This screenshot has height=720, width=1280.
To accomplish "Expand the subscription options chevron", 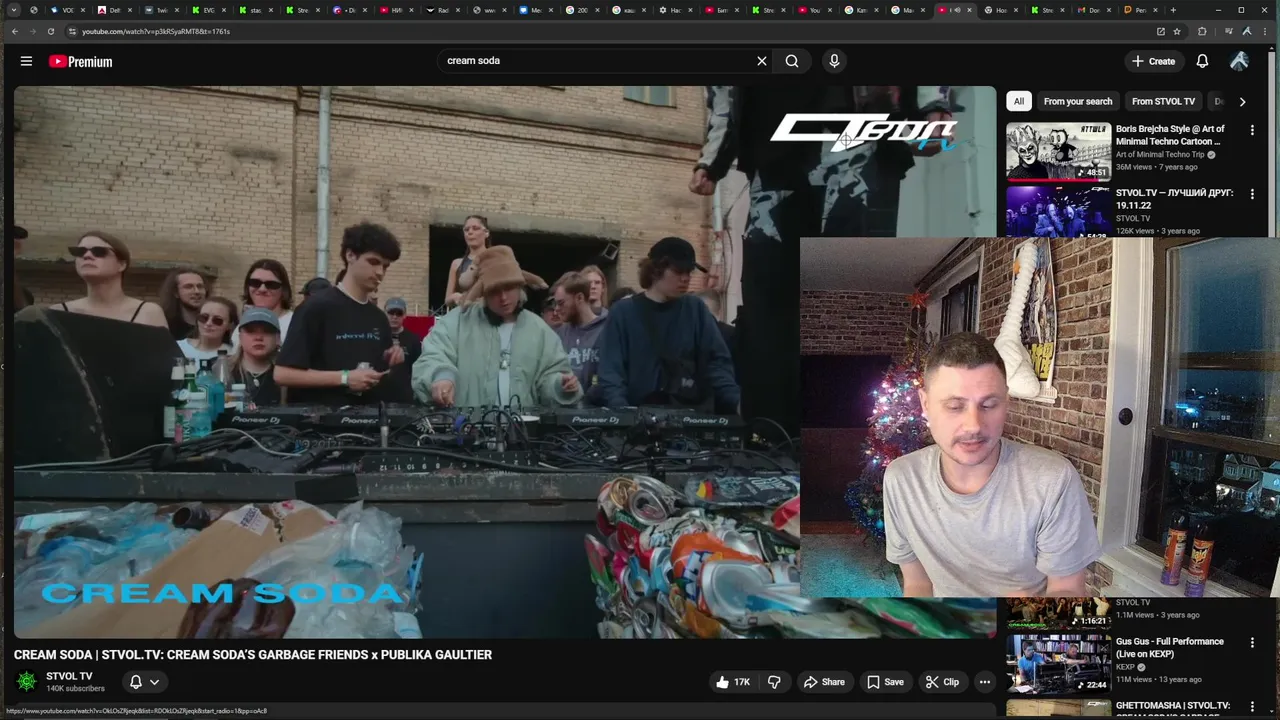I will click(154, 682).
